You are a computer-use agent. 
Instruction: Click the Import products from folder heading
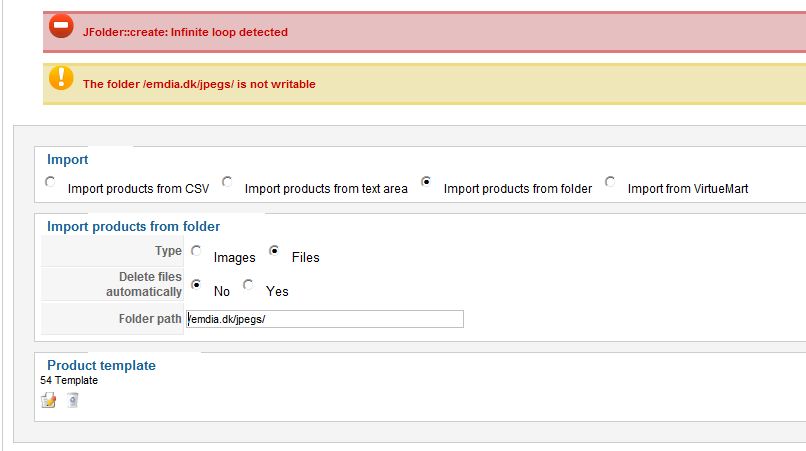133,226
